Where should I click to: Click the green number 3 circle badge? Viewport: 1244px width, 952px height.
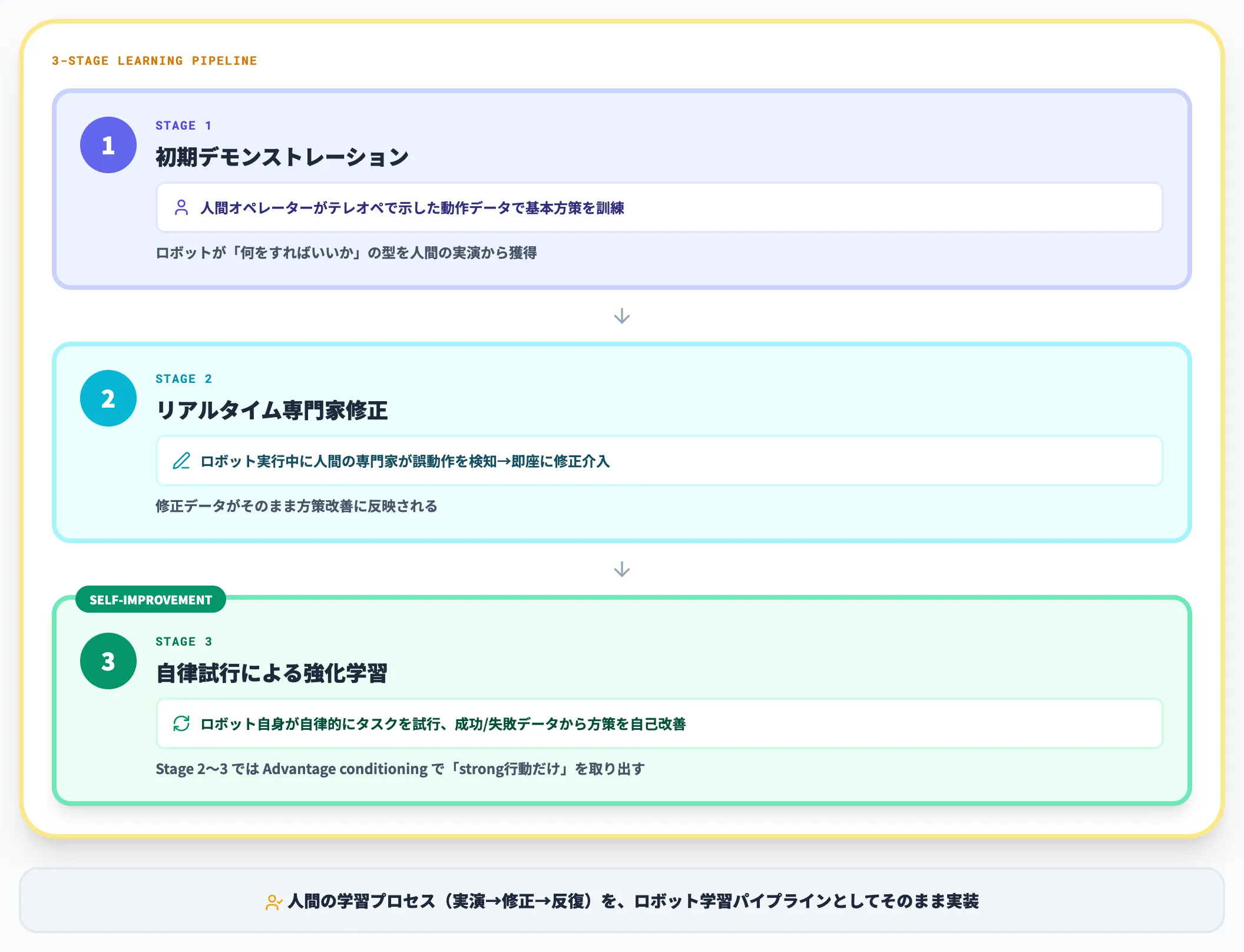pyautogui.click(x=108, y=661)
